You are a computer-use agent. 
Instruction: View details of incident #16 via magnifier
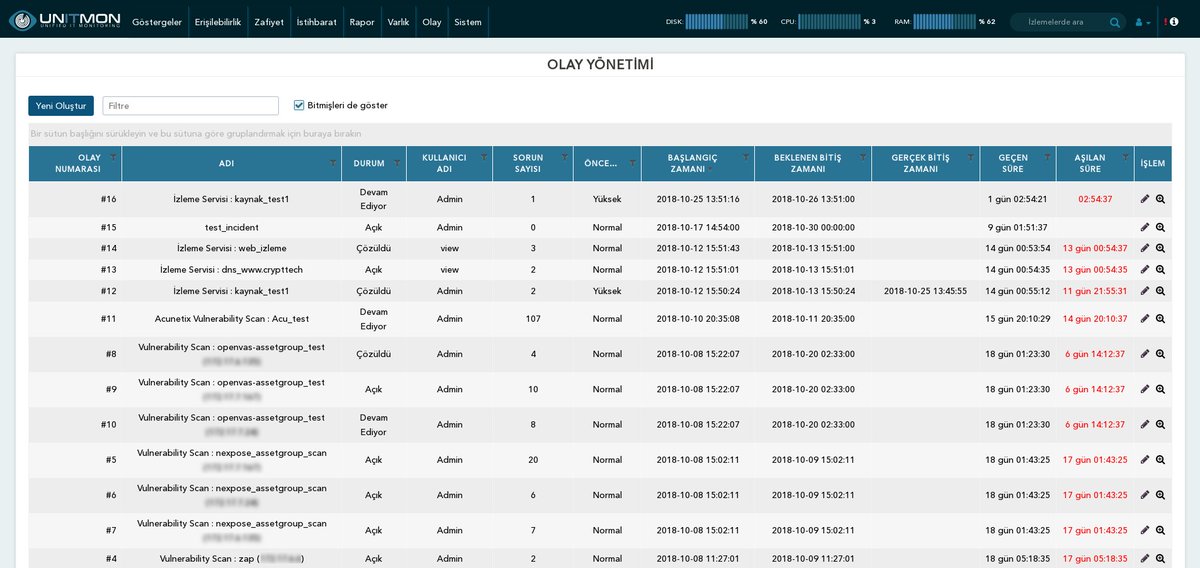pos(1161,199)
